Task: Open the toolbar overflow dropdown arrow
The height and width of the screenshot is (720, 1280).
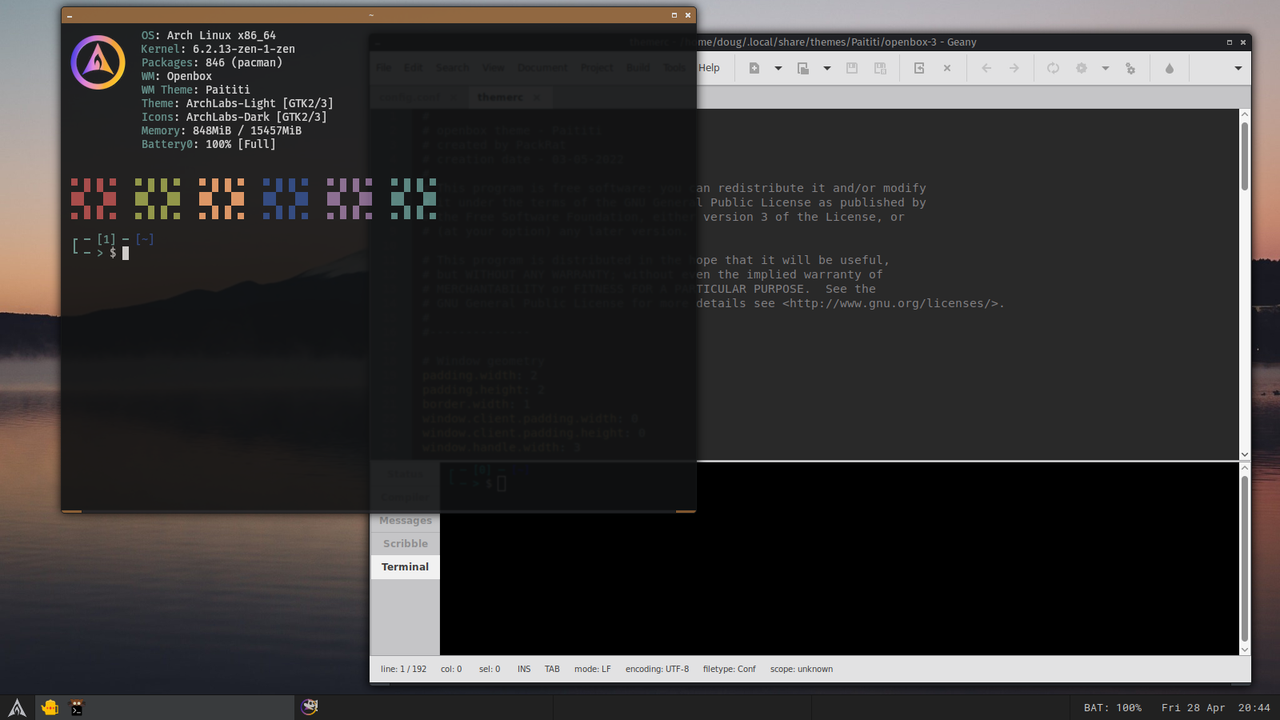Action: click(1238, 68)
